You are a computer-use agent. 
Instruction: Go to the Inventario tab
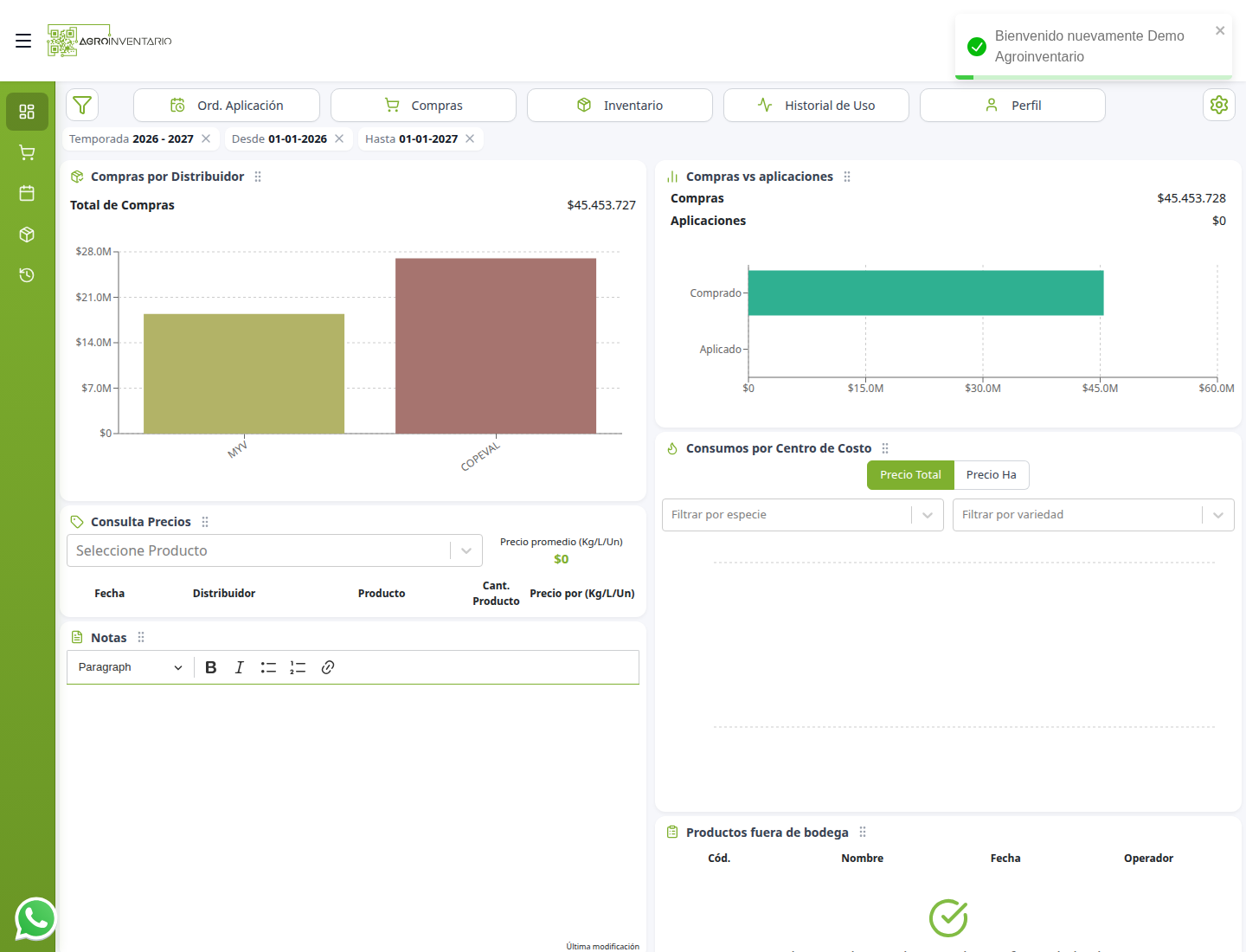620,106
